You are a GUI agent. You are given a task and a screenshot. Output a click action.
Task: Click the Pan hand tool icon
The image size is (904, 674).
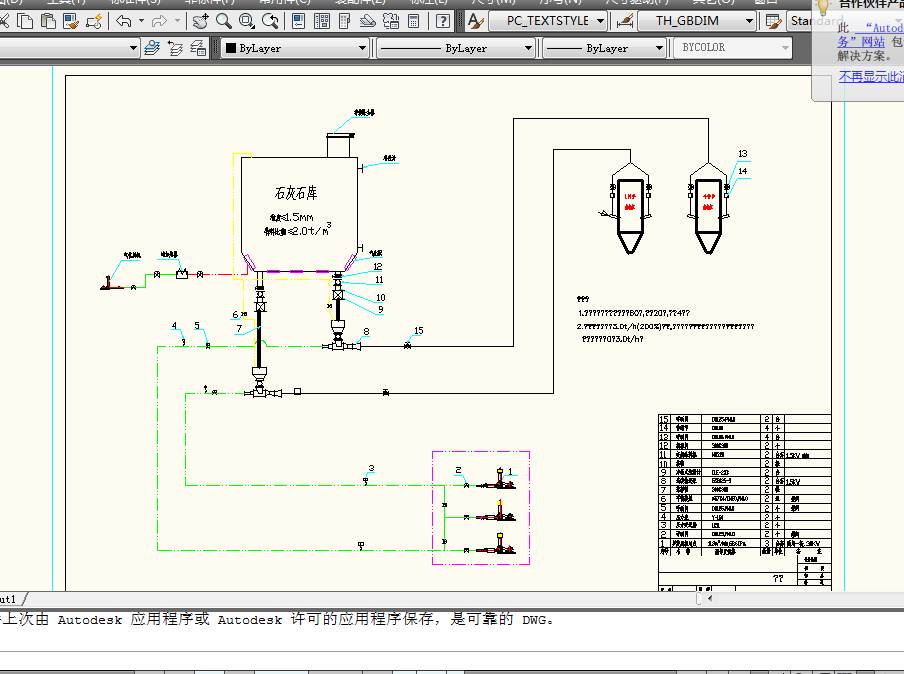pos(201,20)
